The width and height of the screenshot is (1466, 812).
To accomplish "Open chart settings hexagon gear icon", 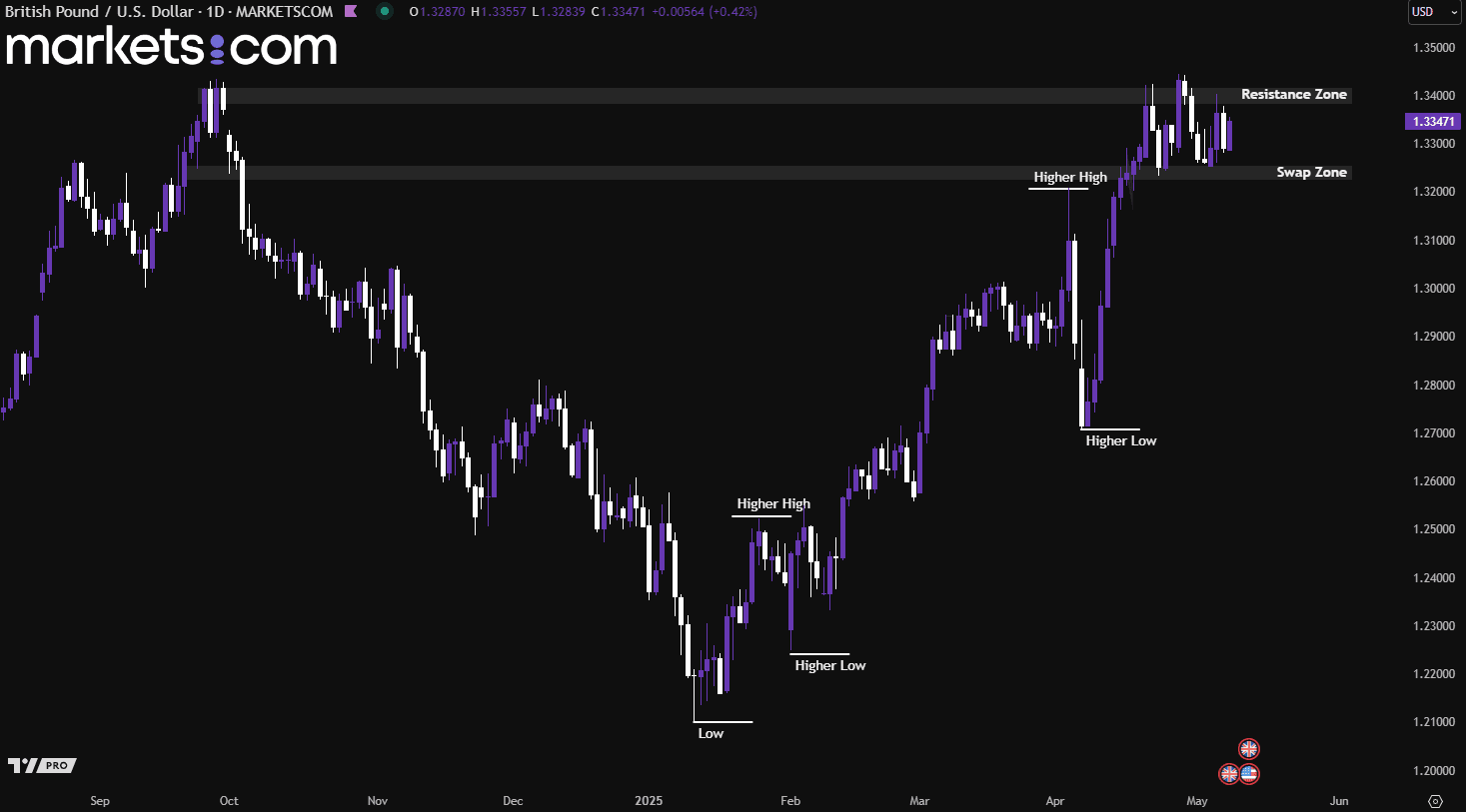I will coord(1435,801).
